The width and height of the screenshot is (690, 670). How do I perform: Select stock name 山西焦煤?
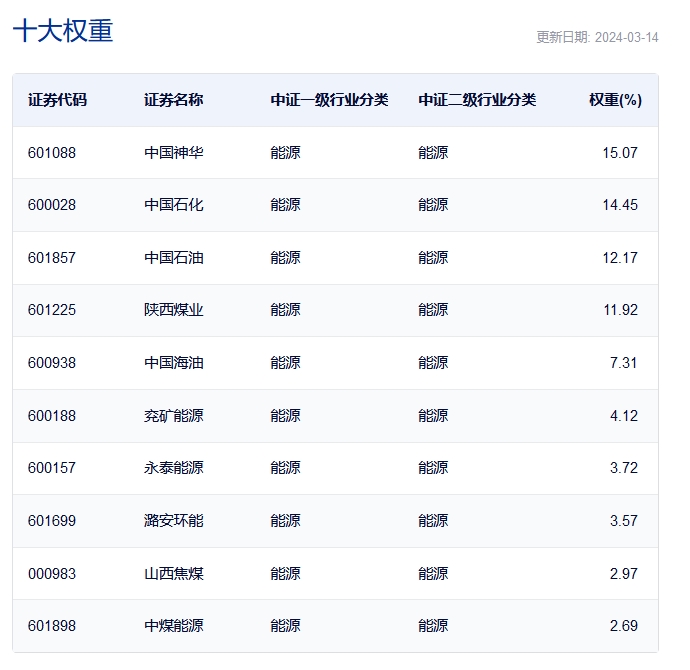pos(174,573)
